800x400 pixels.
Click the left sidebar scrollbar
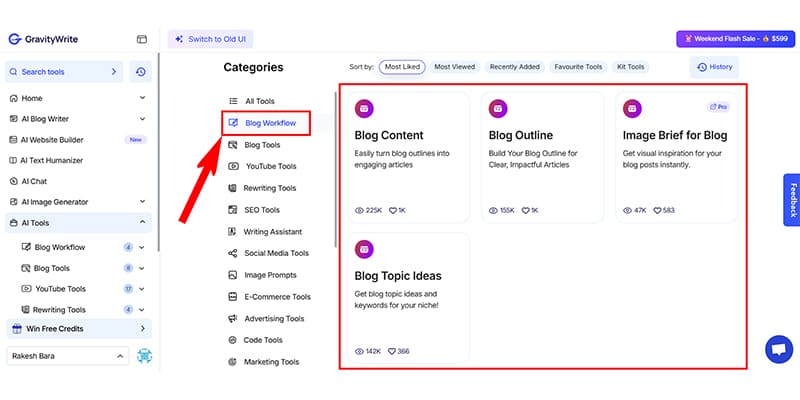(x=158, y=153)
